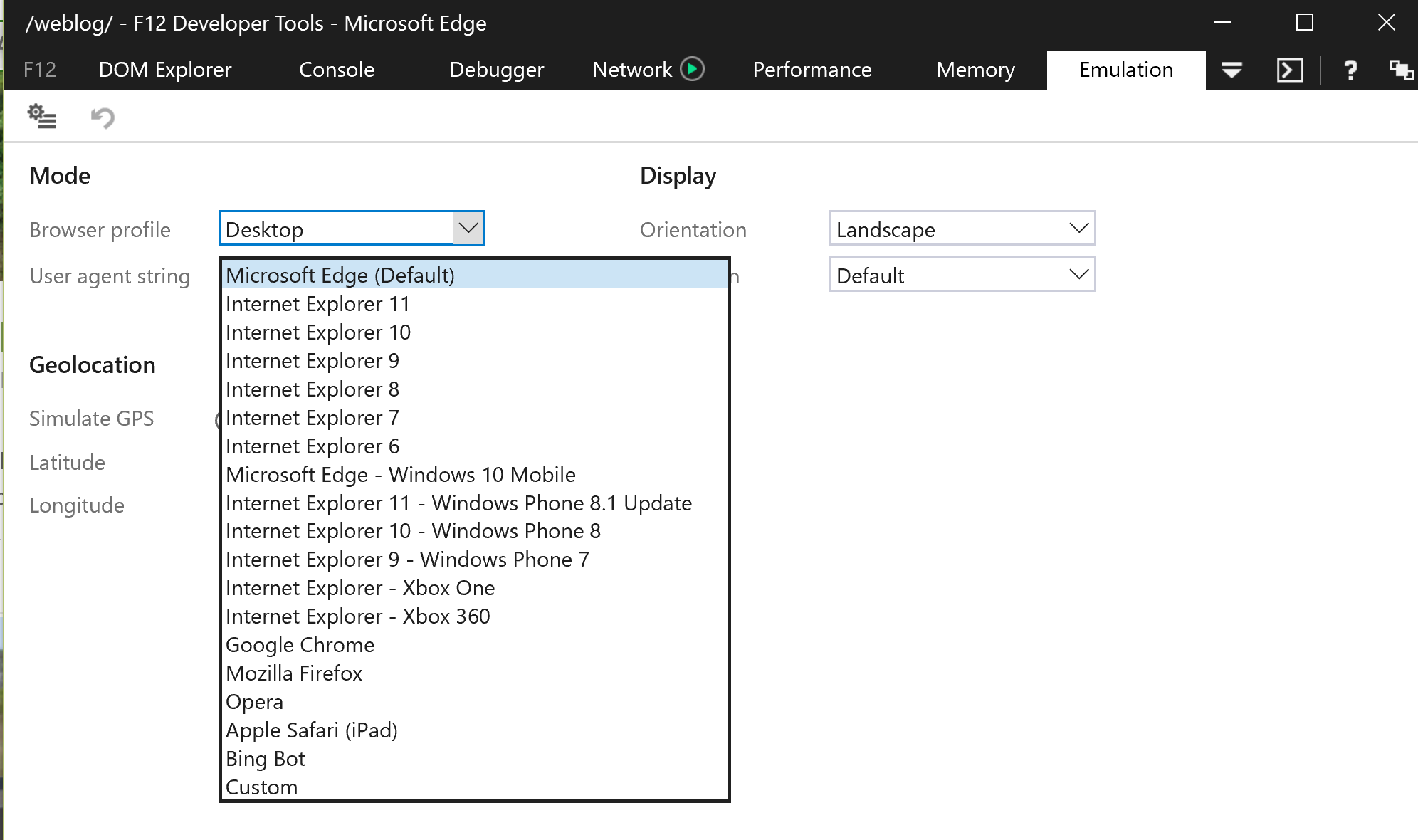Image resolution: width=1418 pixels, height=840 pixels.
Task: Click the dock panel icon
Action: click(x=1399, y=68)
